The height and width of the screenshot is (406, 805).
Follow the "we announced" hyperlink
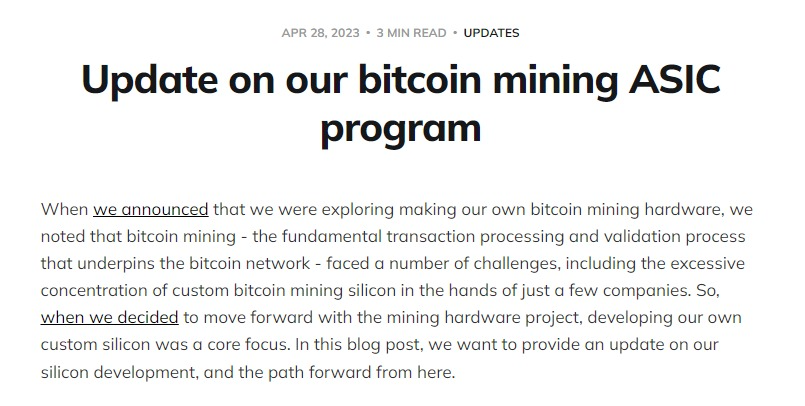point(150,209)
